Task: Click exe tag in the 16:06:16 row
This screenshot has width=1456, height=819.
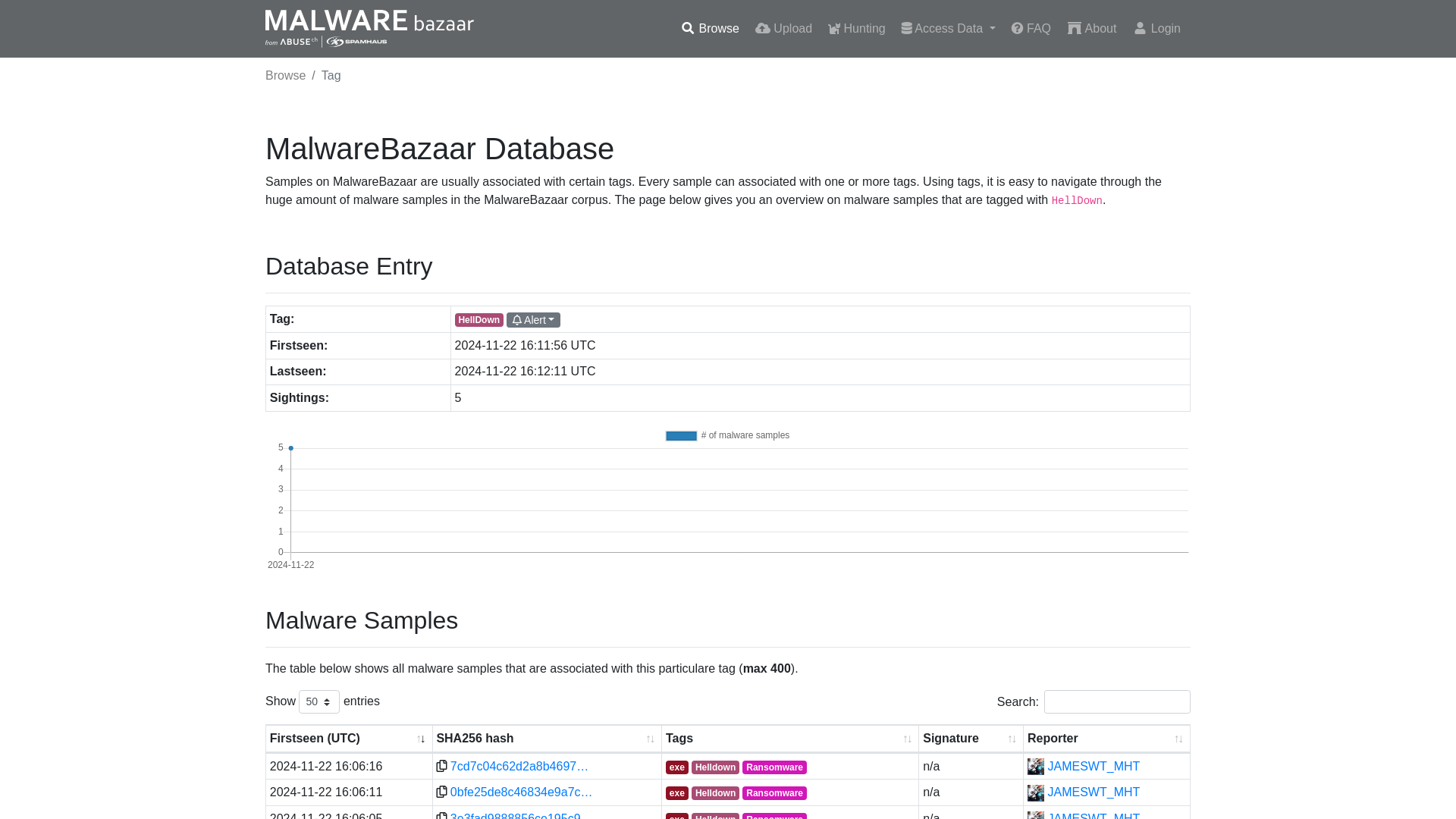Action: (677, 767)
